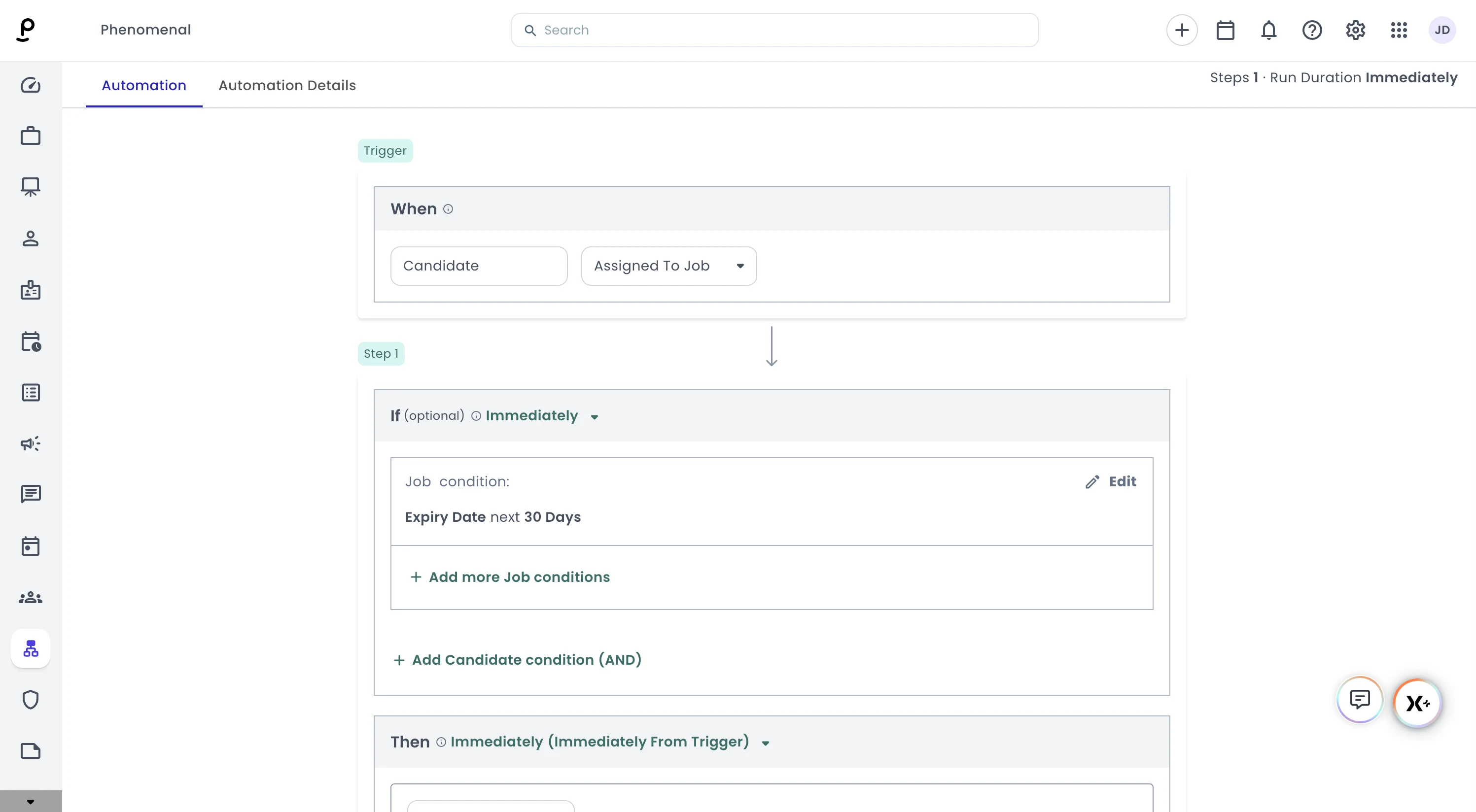The width and height of the screenshot is (1476, 812).
Task: Click Add Candidate condition (AND)
Action: pyautogui.click(x=518, y=660)
